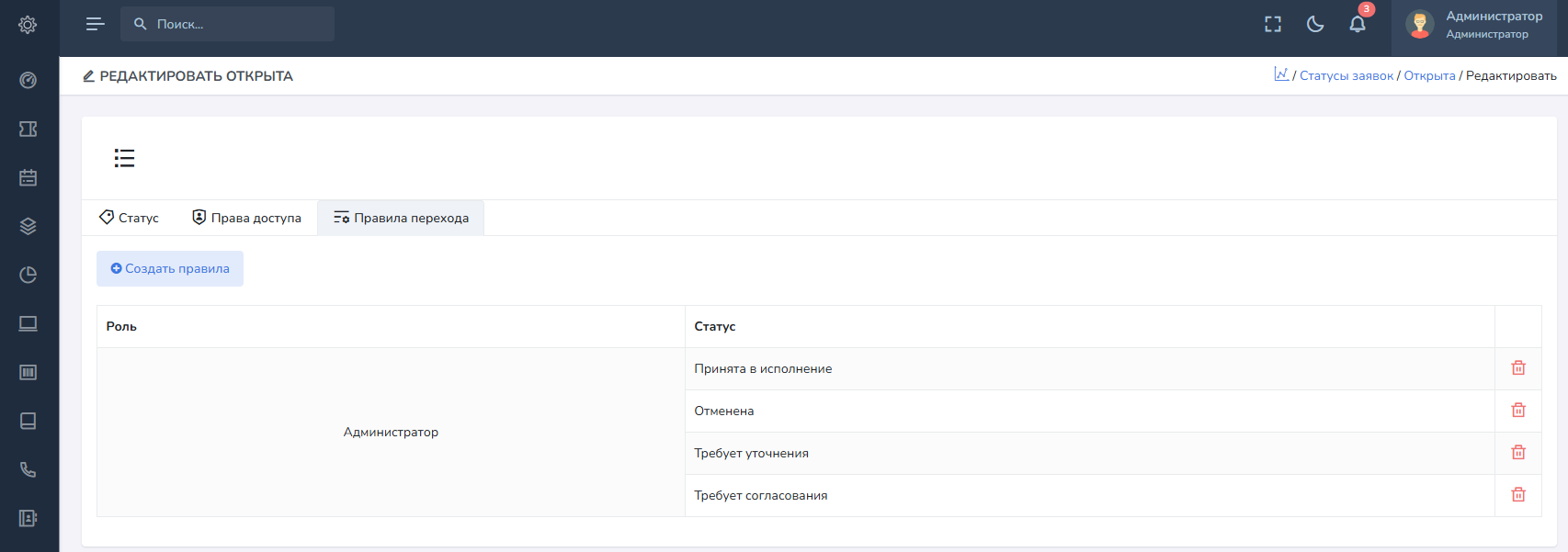Collapse the sidebar with hamburger menu button
1568x552 pixels.
coord(95,24)
